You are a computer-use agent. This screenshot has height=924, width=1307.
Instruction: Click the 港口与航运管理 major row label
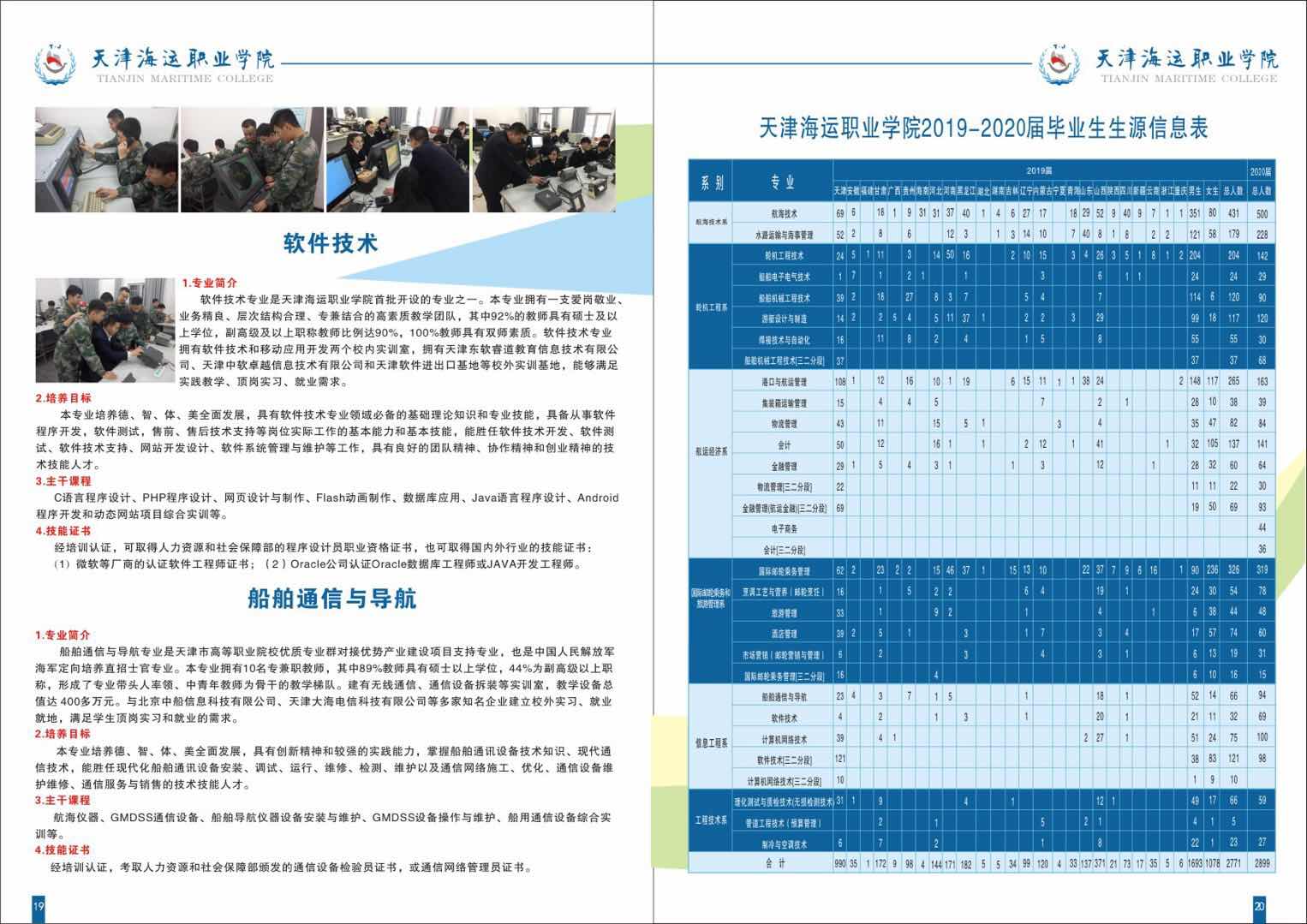[782, 381]
